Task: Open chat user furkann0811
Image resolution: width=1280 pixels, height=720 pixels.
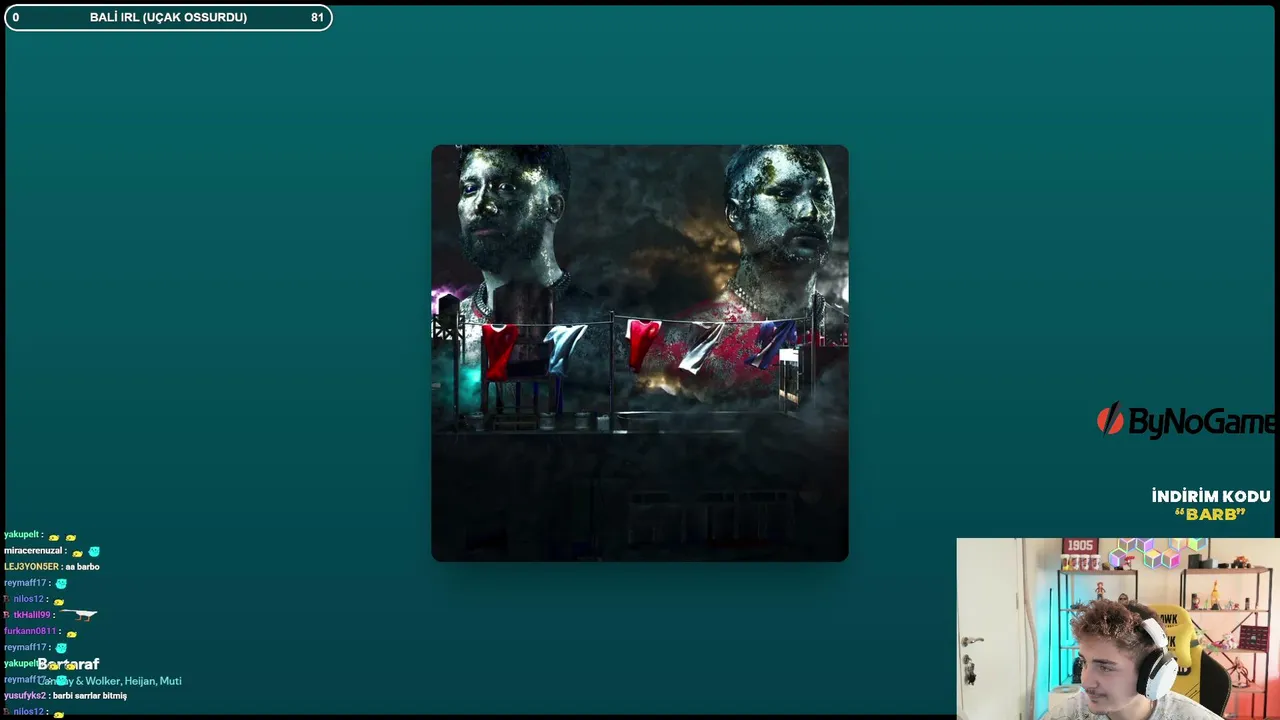Action: [31, 631]
